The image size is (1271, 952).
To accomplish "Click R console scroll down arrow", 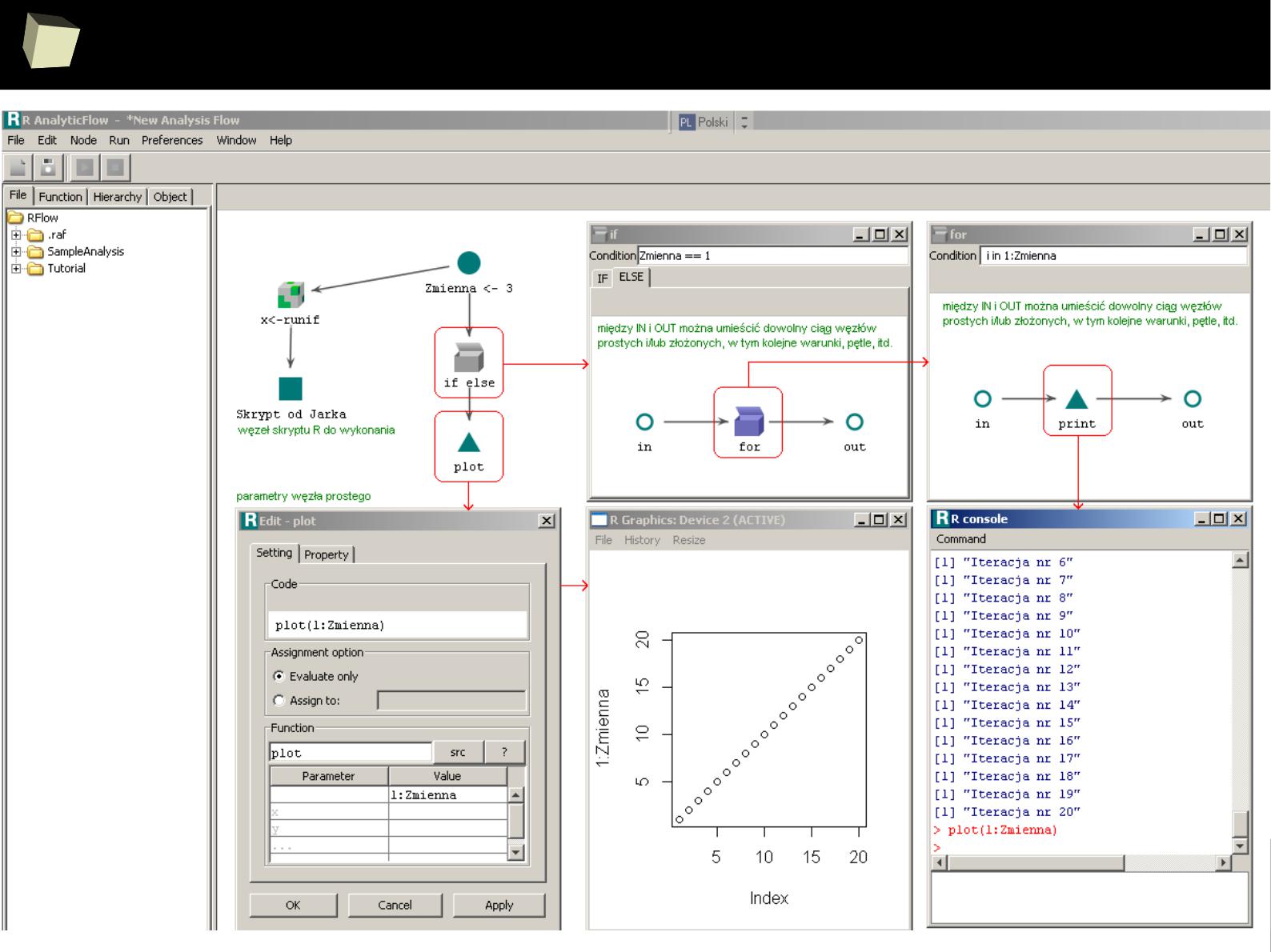I will point(1240,846).
